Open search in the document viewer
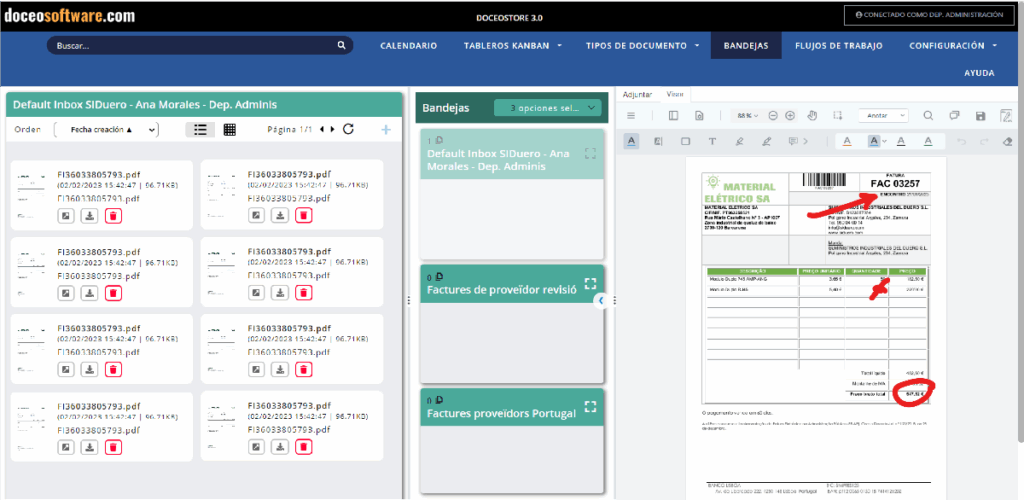The width and height of the screenshot is (1024, 500). click(x=928, y=116)
